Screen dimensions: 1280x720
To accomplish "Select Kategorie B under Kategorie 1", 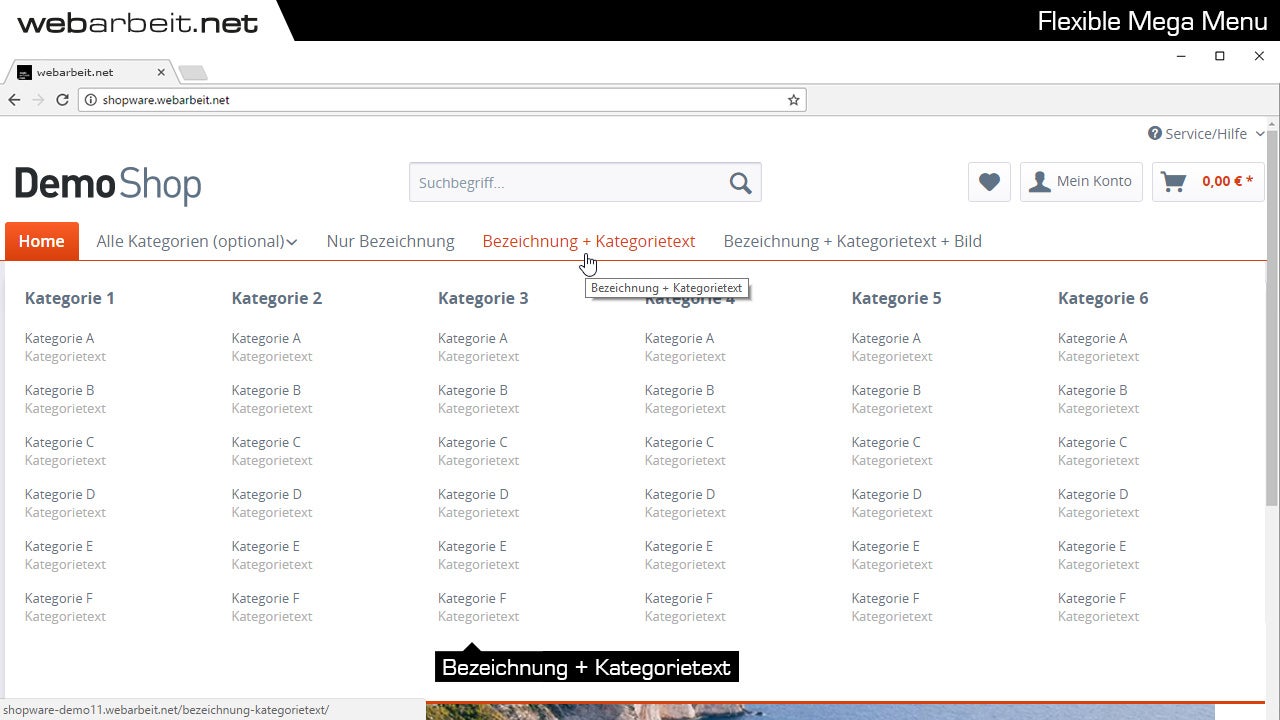I will coord(60,390).
